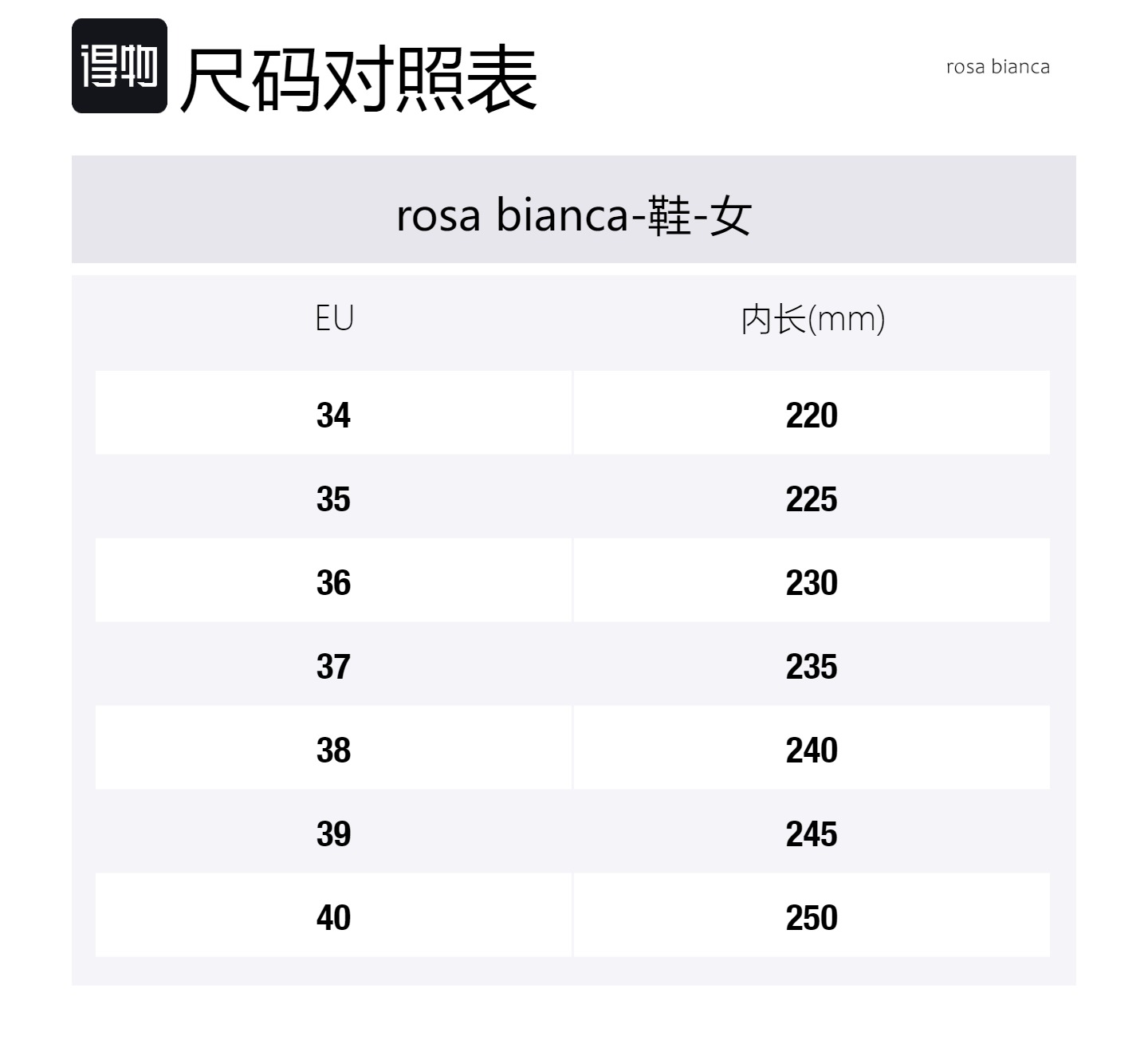The image size is (1148, 1048).
Task: Click the EU size 39 cell
Action: point(333,834)
